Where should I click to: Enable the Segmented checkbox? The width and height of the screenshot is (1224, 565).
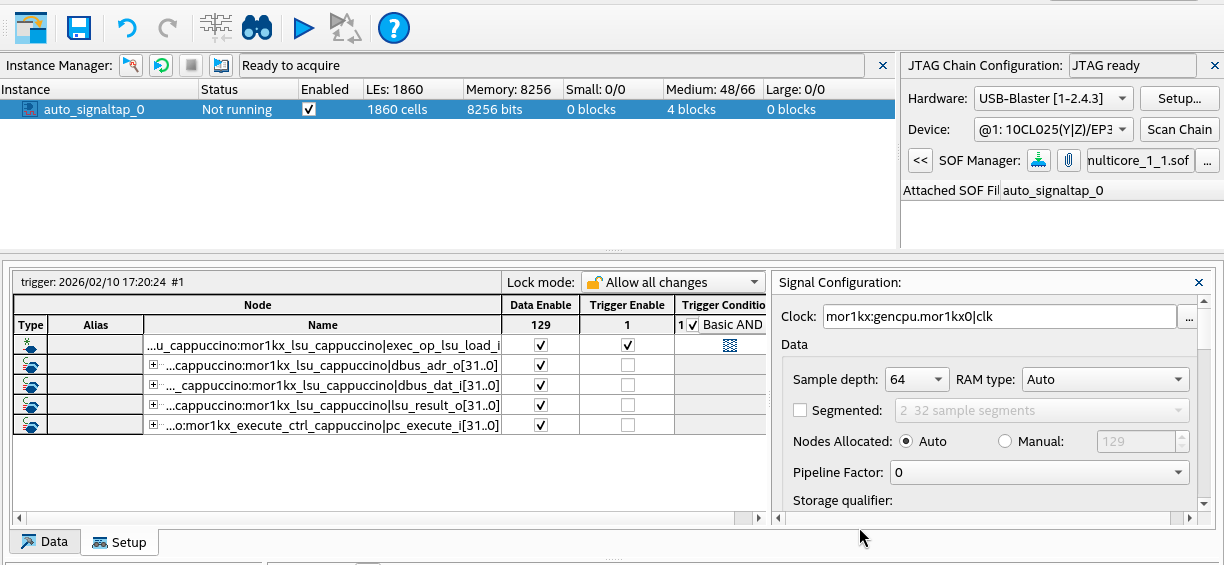[800, 410]
